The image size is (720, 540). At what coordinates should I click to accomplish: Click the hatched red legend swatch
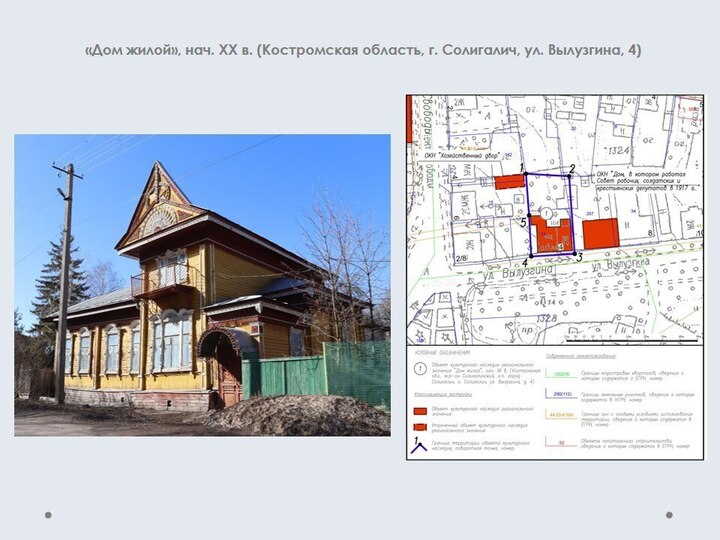pyautogui.click(x=420, y=427)
